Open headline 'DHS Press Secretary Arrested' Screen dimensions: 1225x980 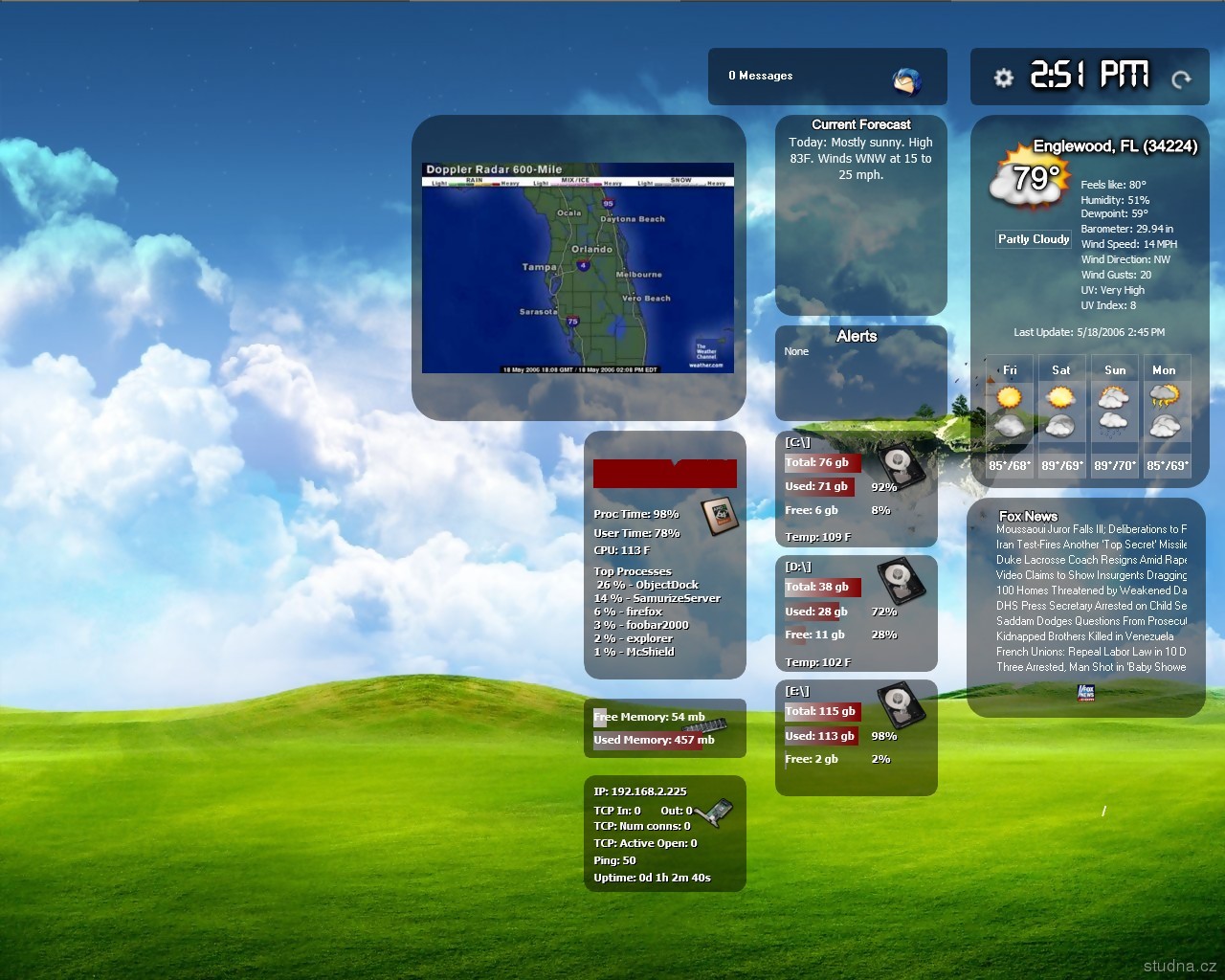[1091, 606]
